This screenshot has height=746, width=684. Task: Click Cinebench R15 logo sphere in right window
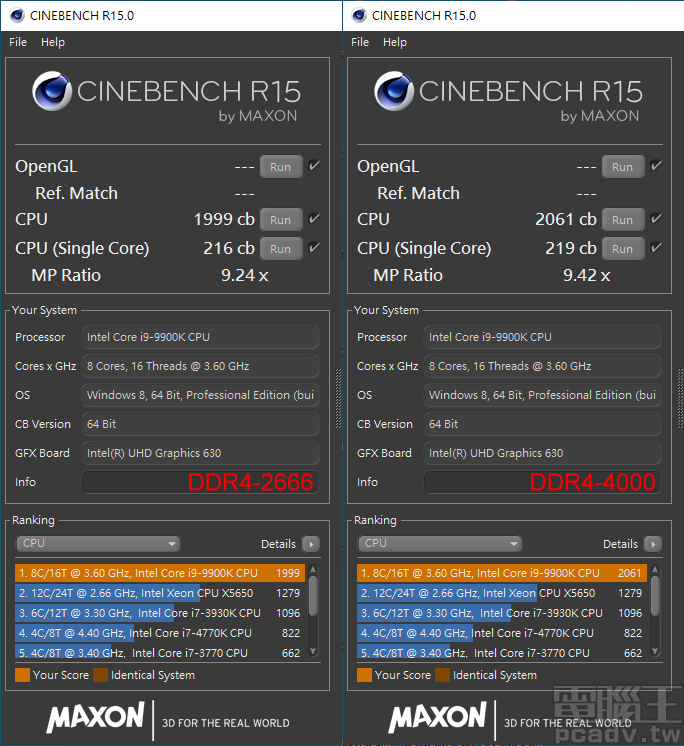coord(394,91)
